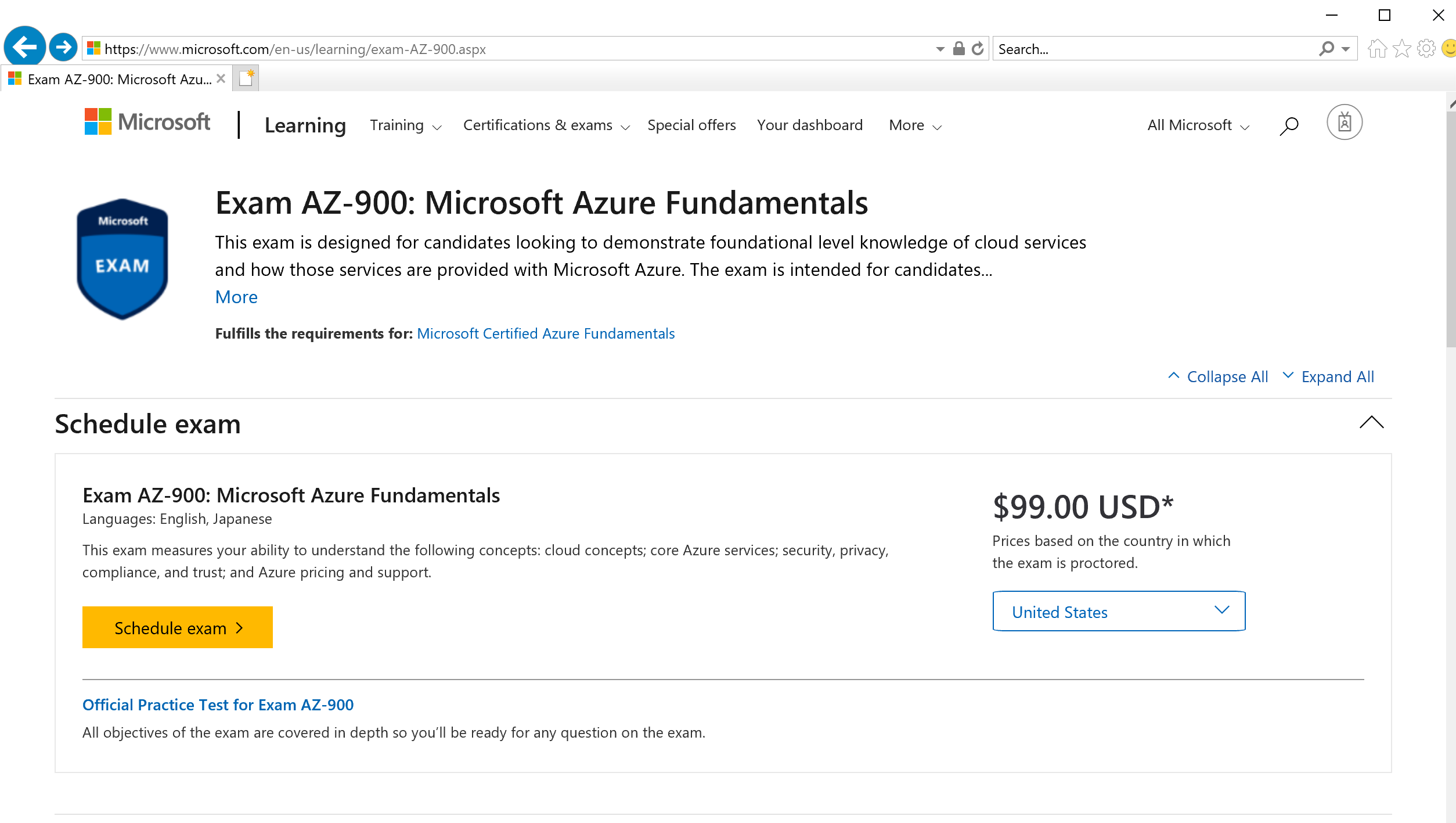The image size is (1456, 823).
Task: Close the Exam AZ-900 tab
Action: coord(221,79)
